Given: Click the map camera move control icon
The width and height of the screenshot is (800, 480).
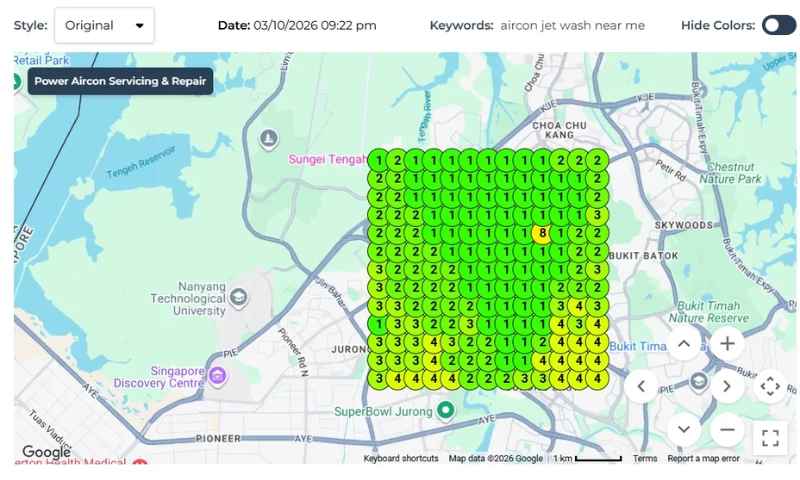Looking at the screenshot, I should click(x=770, y=387).
